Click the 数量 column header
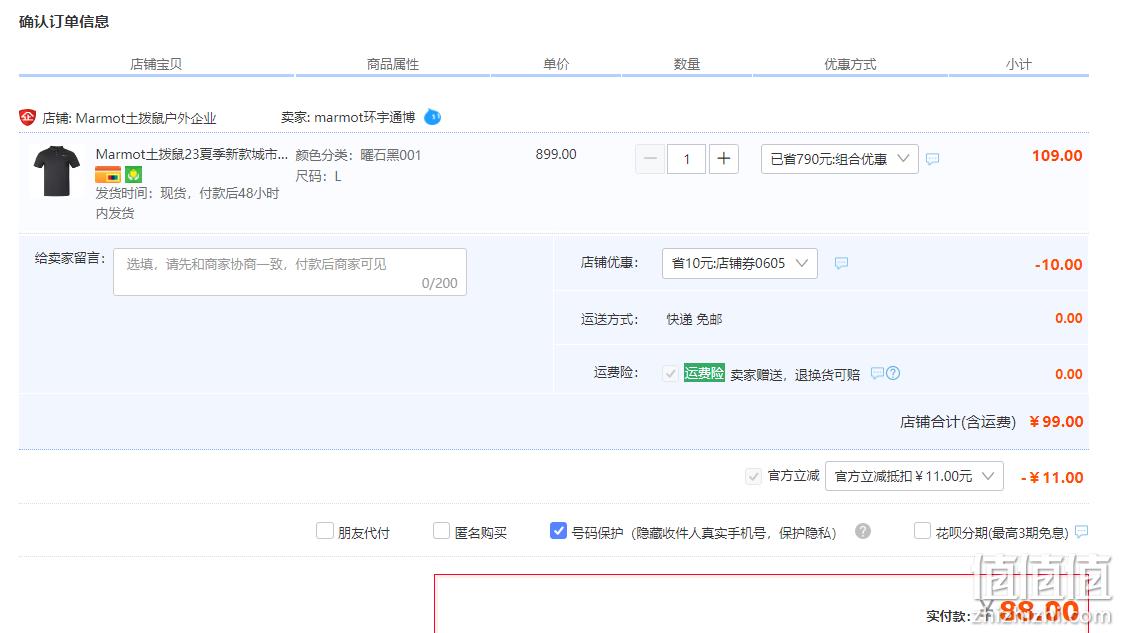Image resolution: width=1121 pixels, height=633 pixels. [x=686, y=64]
